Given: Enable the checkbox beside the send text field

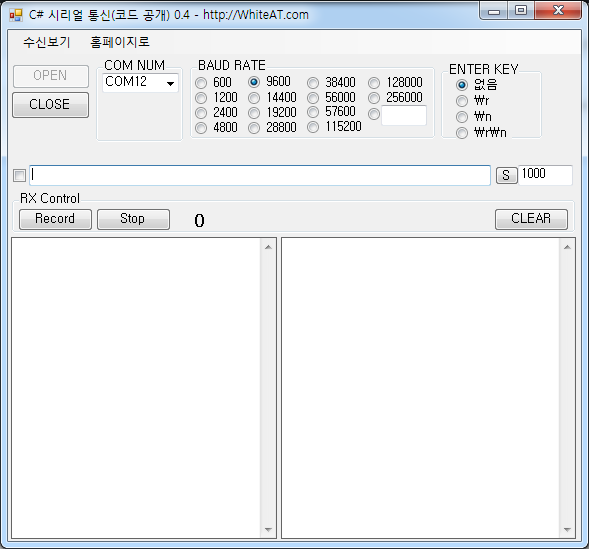Looking at the screenshot, I should (19, 175).
